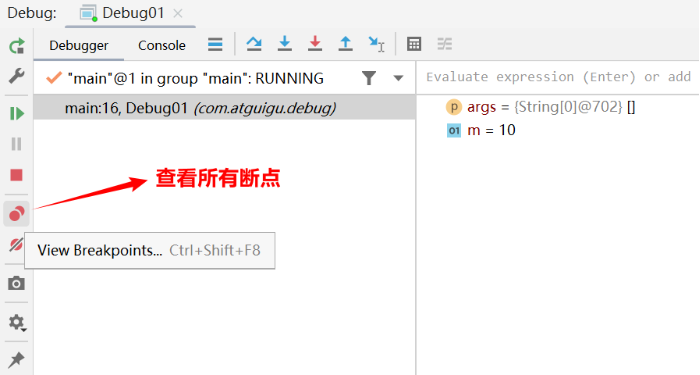Open debugger settings gear icon
Image resolution: width=700 pixels, height=375 pixels.
click(x=17, y=322)
